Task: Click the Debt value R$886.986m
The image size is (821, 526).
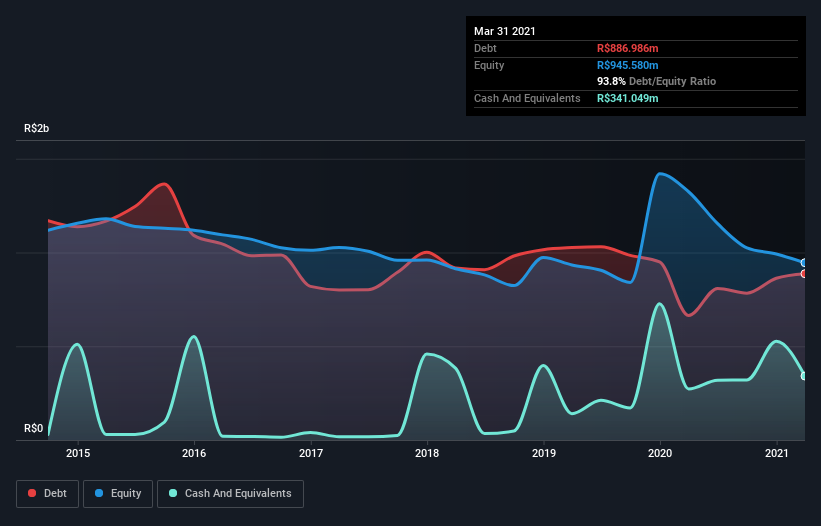Action: coord(628,48)
